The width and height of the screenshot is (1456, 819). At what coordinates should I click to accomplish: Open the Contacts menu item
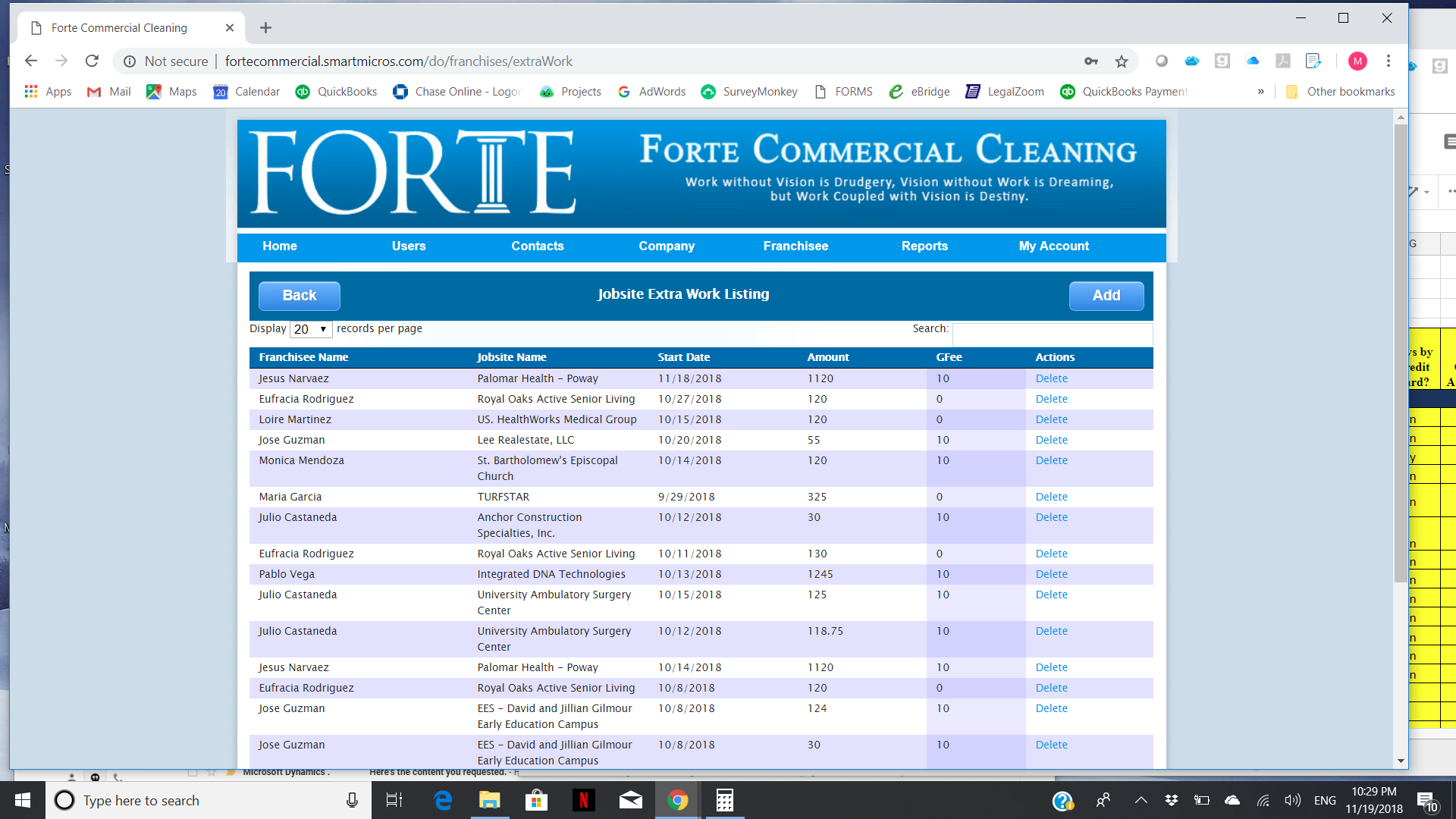538,246
